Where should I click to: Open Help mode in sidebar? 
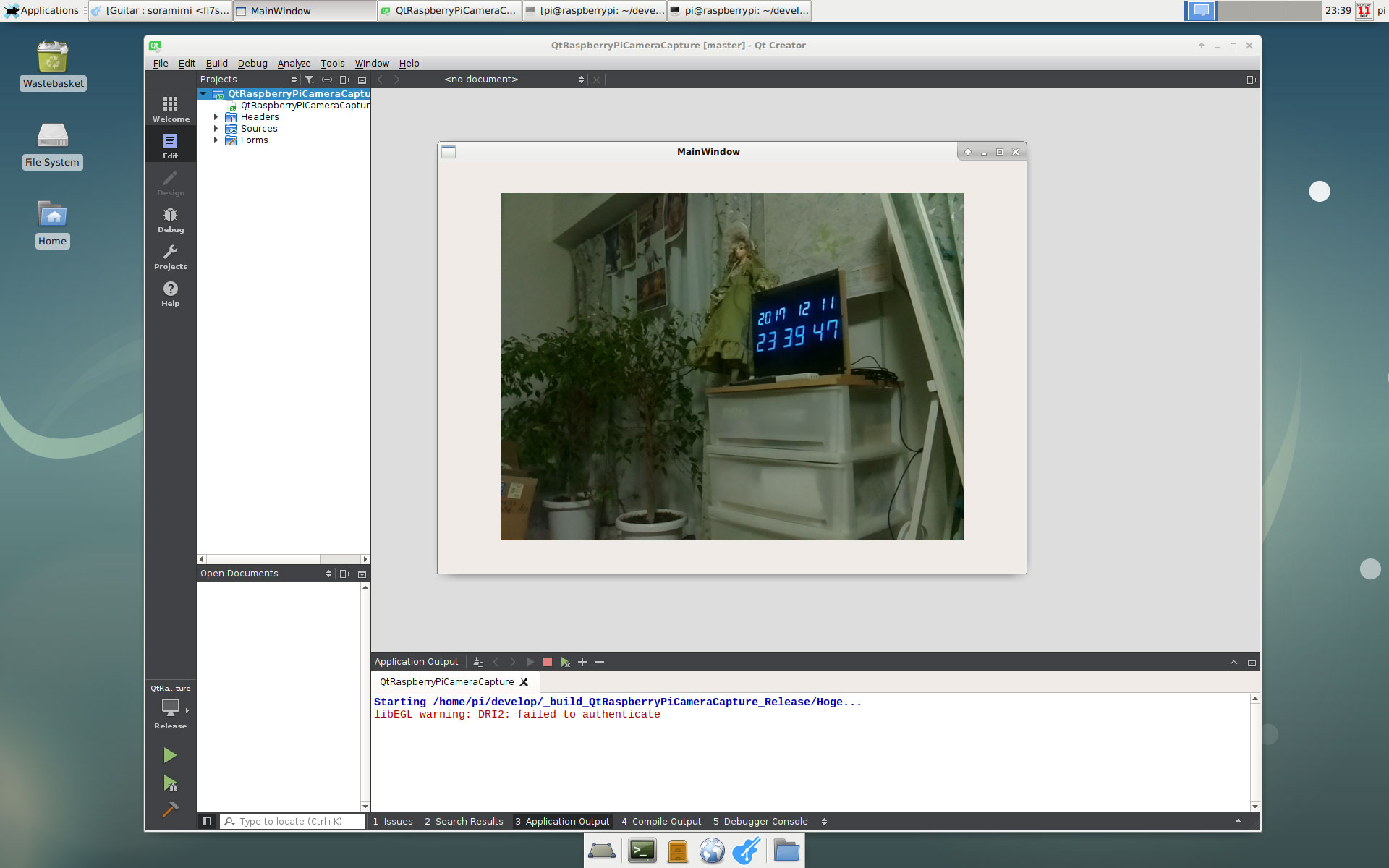click(171, 293)
